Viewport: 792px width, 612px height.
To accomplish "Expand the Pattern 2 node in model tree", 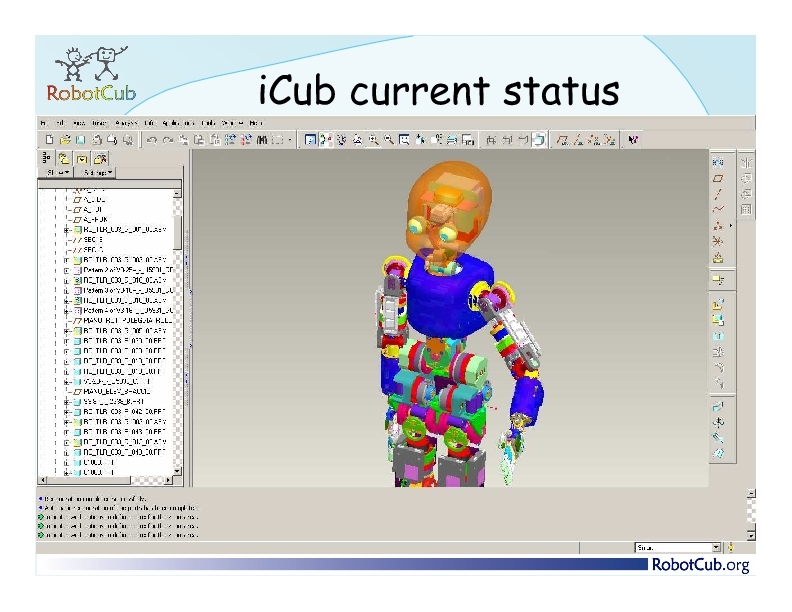I will [x=66, y=271].
